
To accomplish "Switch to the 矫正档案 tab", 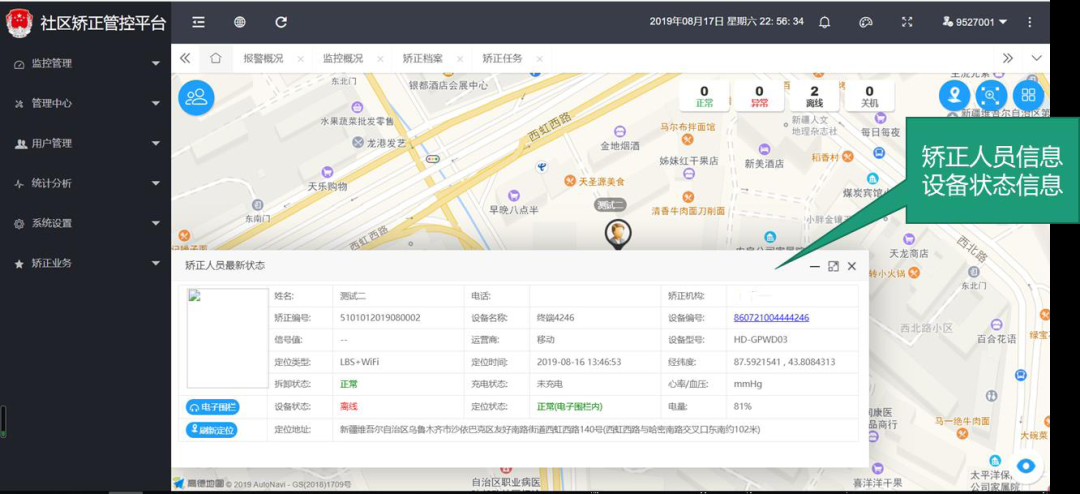I will tap(423, 59).
